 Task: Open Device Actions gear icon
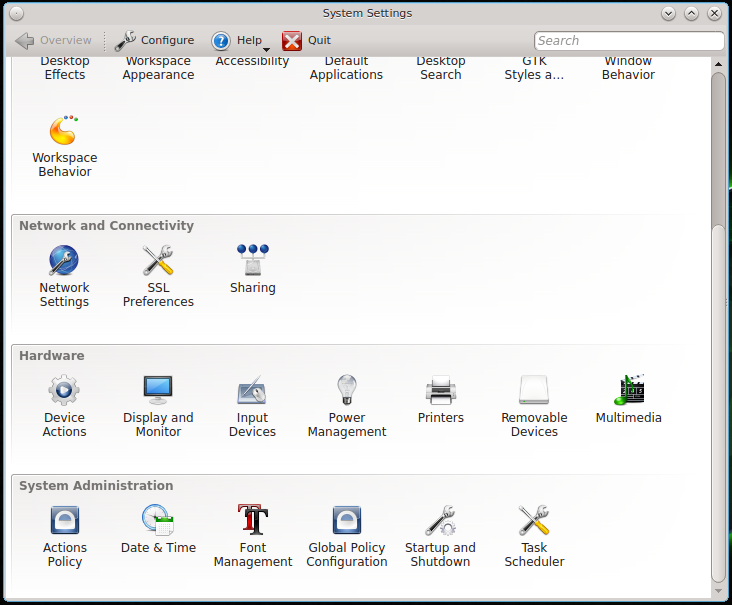(x=64, y=390)
